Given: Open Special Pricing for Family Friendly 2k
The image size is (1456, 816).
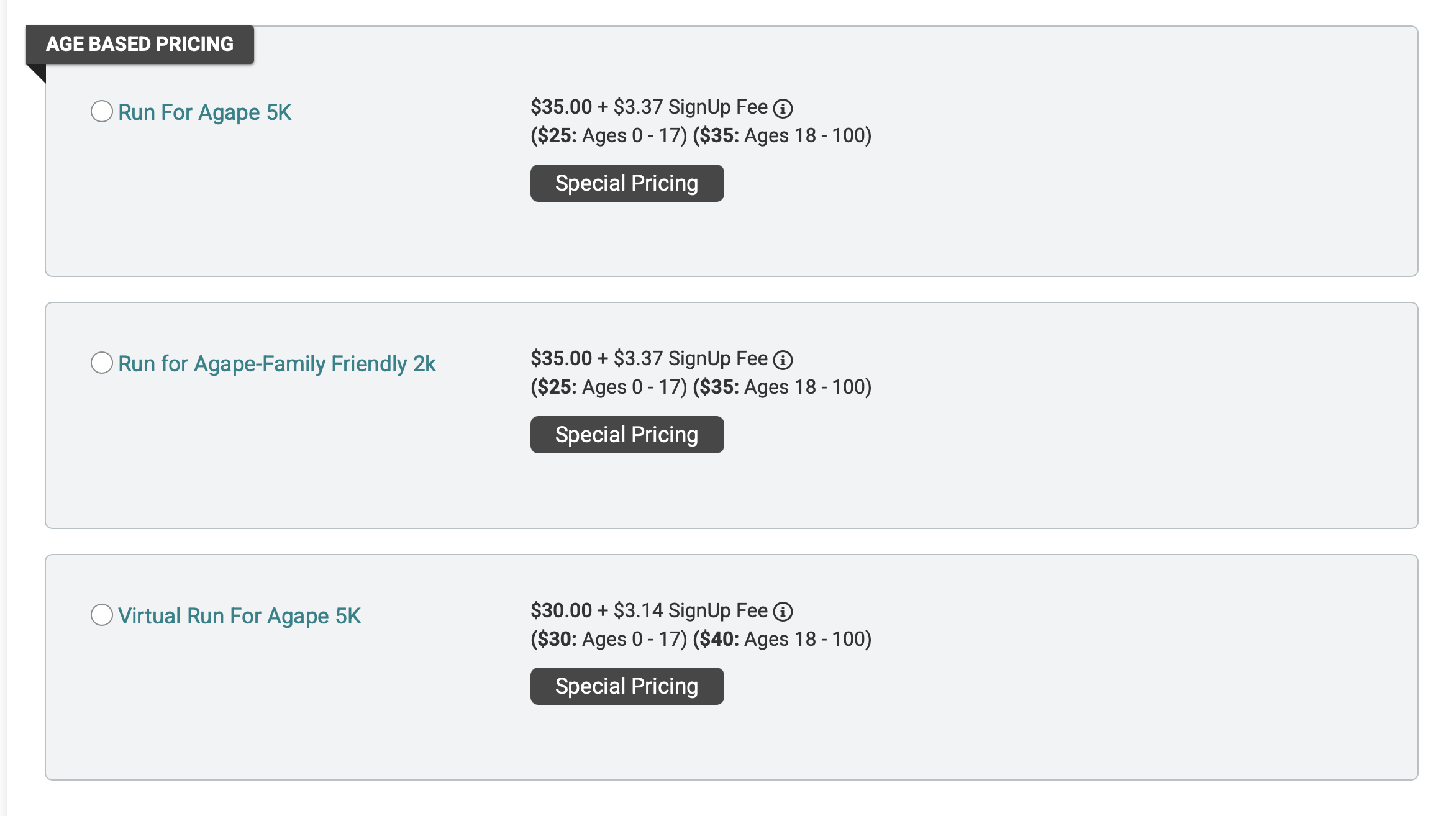Looking at the screenshot, I should 627,435.
